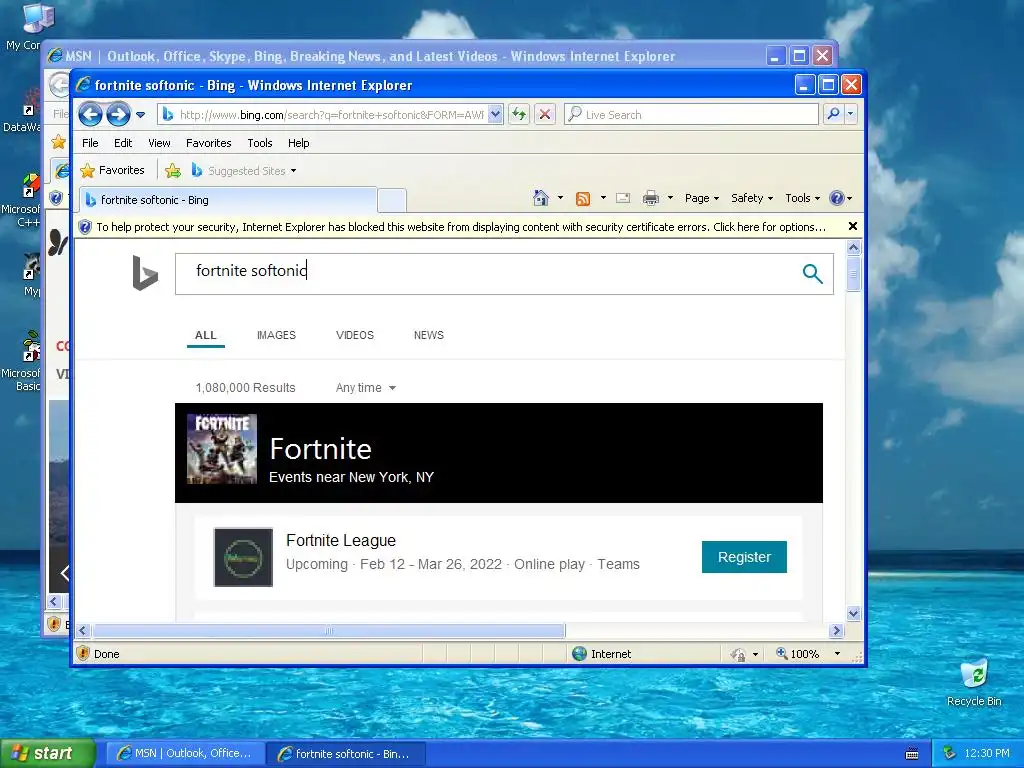Open search provider options dropdown
This screenshot has height=768, width=1024.
click(x=850, y=114)
